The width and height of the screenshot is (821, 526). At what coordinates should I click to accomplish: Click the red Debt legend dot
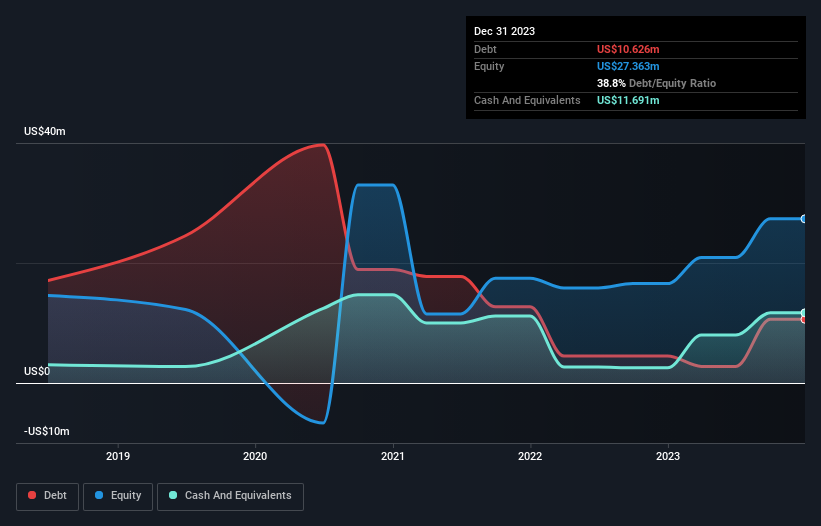pyautogui.click(x=32, y=495)
